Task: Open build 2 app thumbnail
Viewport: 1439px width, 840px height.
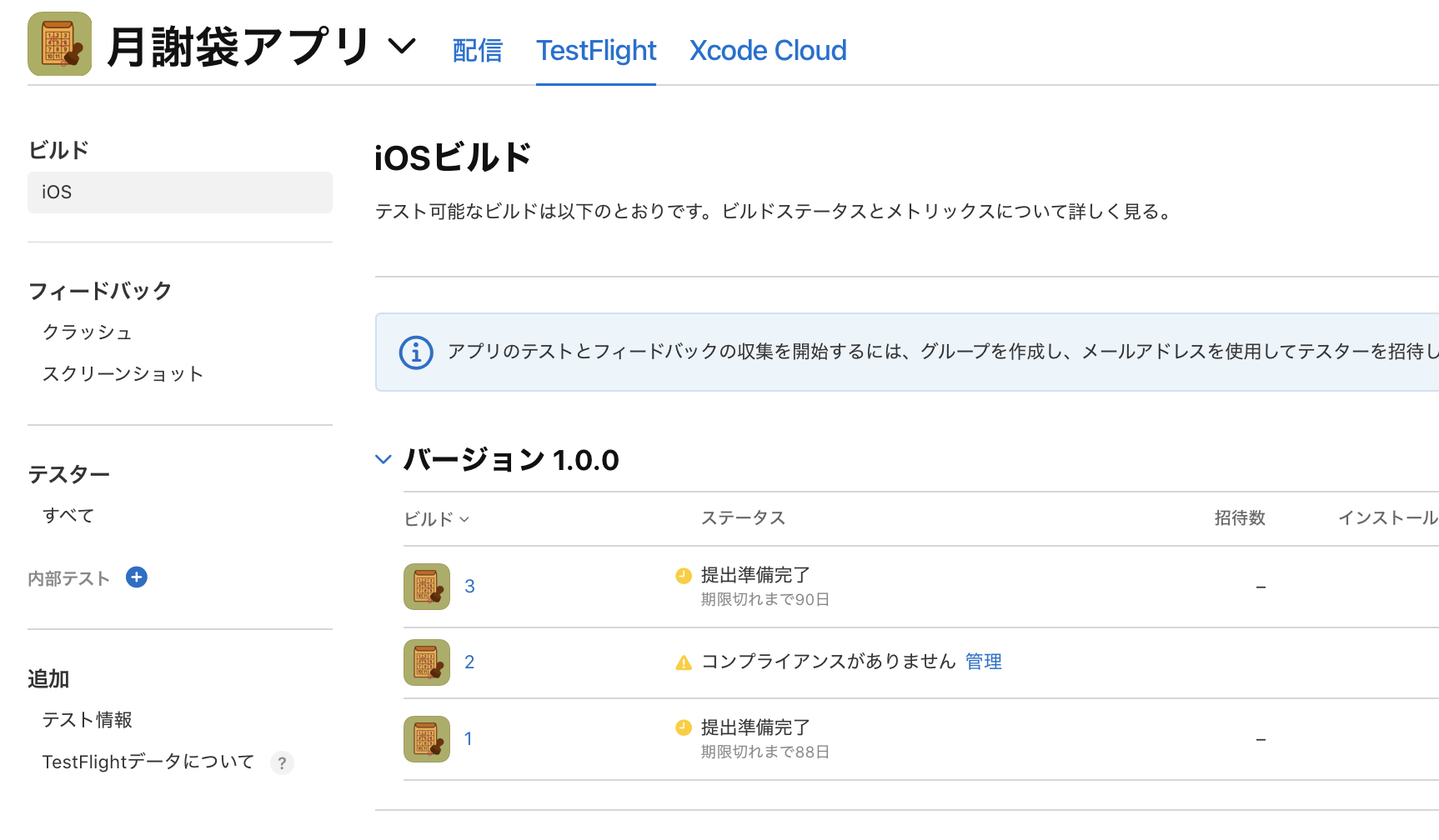Action: pyautogui.click(x=427, y=662)
